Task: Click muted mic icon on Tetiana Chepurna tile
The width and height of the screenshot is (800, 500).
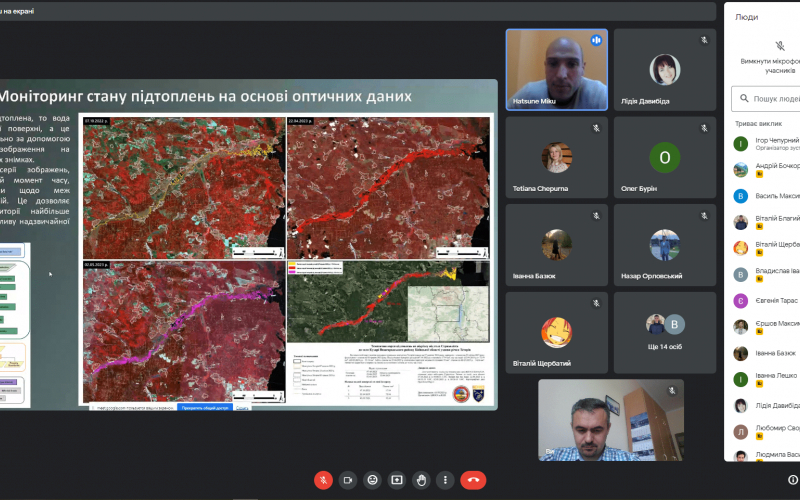Action: (x=596, y=128)
